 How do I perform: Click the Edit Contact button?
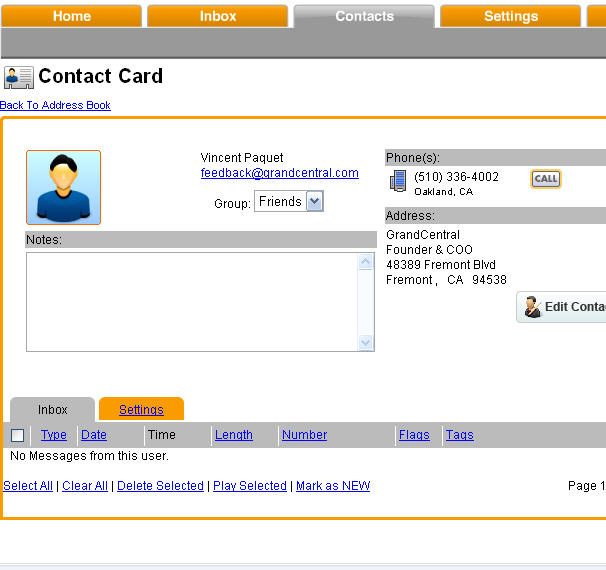[x=561, y=307]
